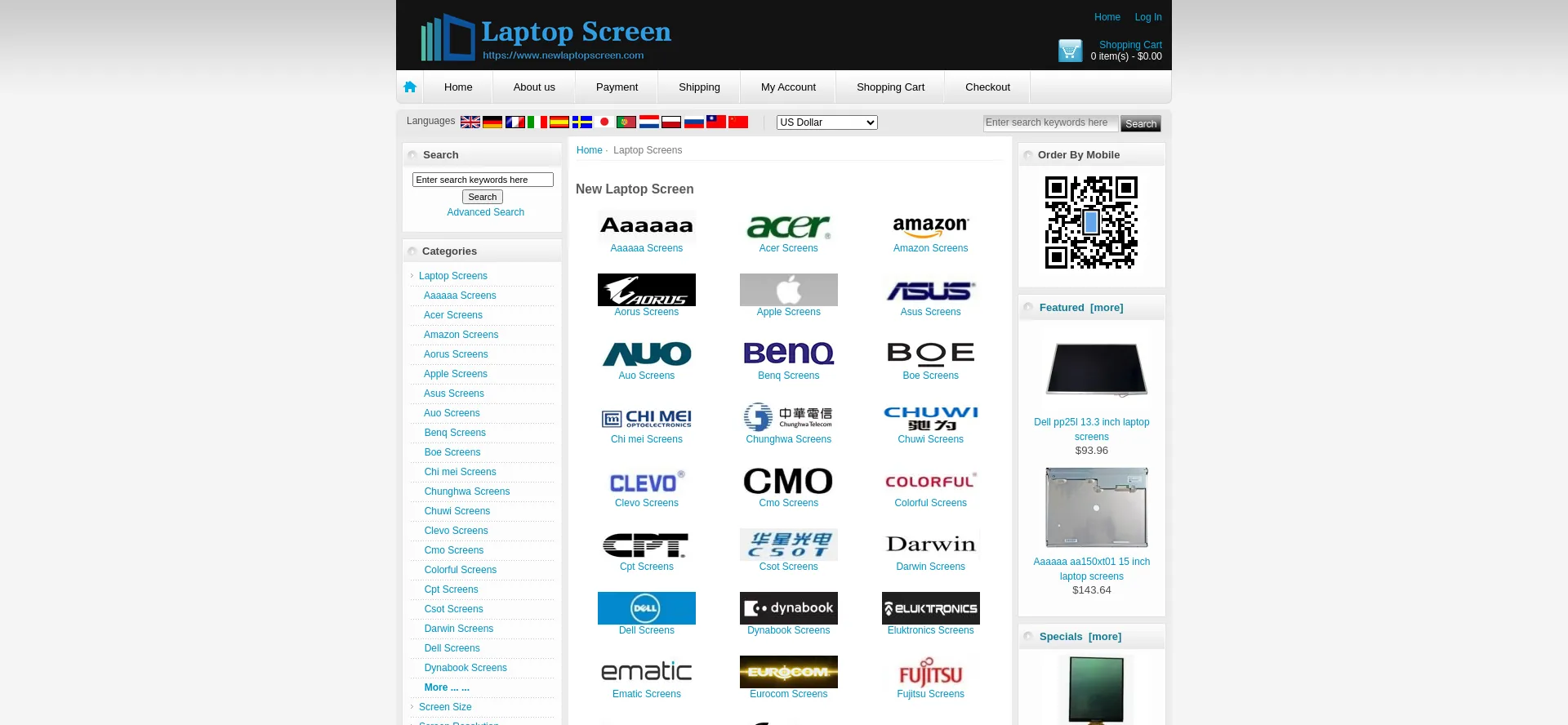Click the AUO brand logo
Screen dimensions: 1568x725
pyautogui.click(x=647, y=354)
